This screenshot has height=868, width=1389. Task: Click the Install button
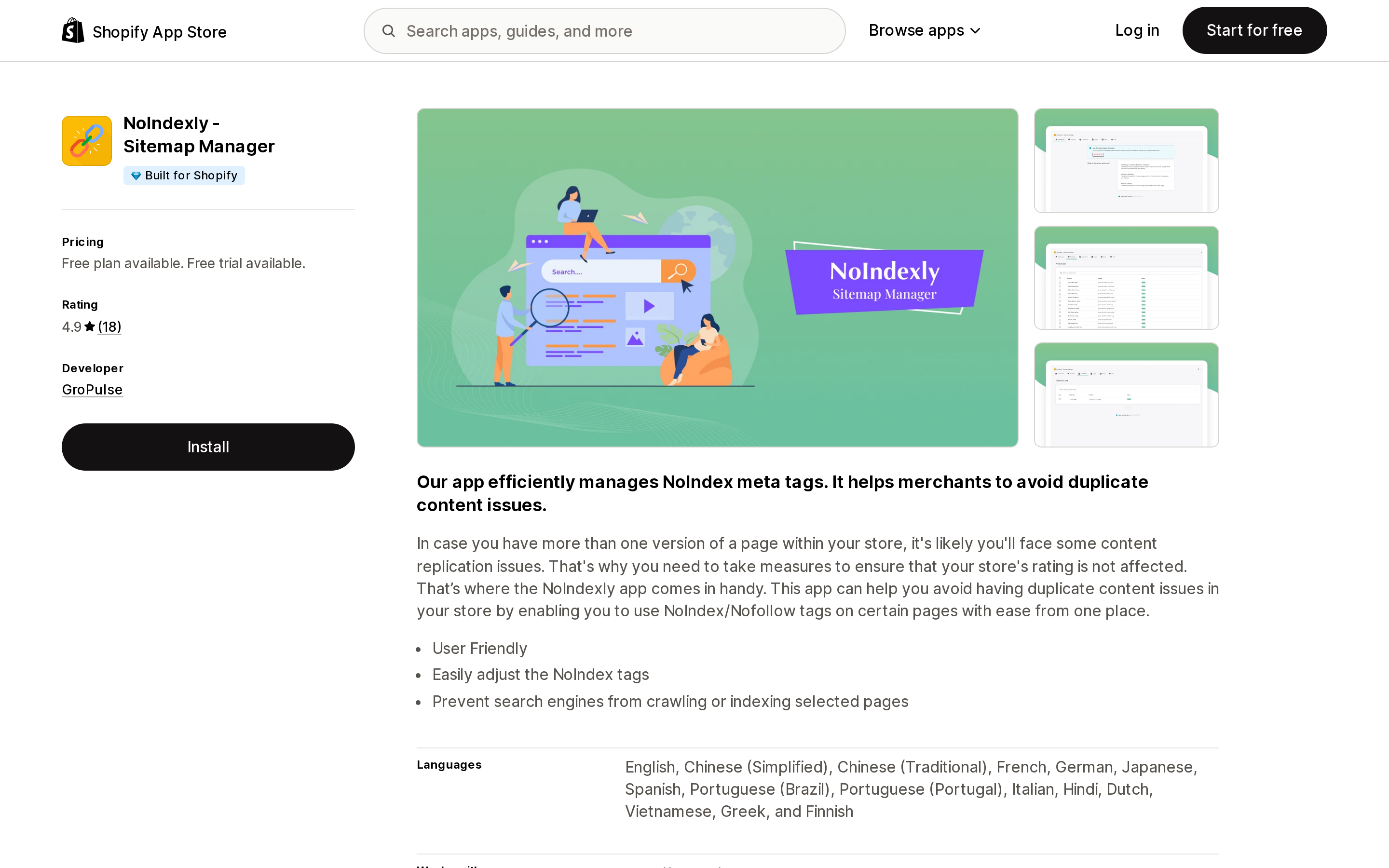coord(208,447)
